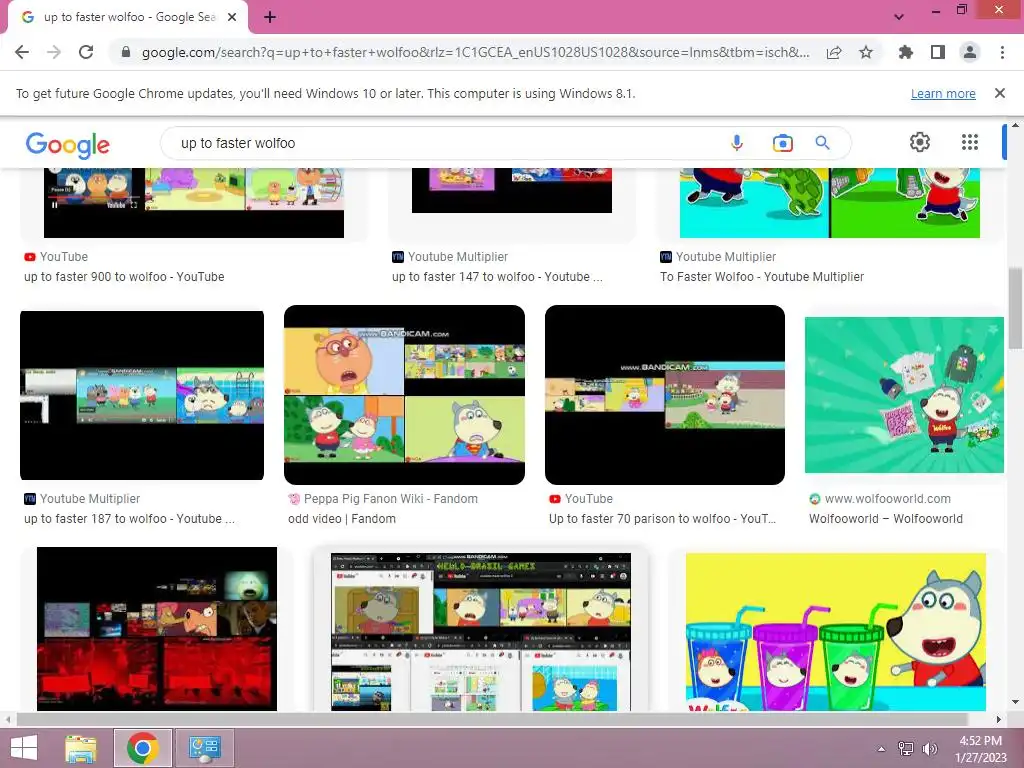The image size is (1024, 768).
Task: Click the site lock icon in address bar
Action: tap(126, 52)
